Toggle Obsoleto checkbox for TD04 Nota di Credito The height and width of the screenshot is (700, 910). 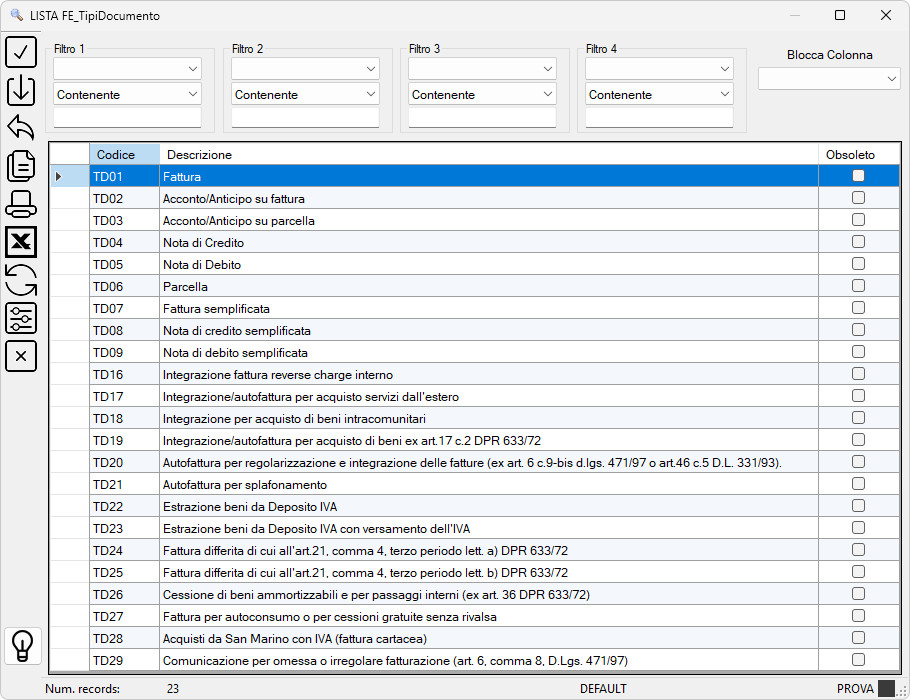coord(858,241)
